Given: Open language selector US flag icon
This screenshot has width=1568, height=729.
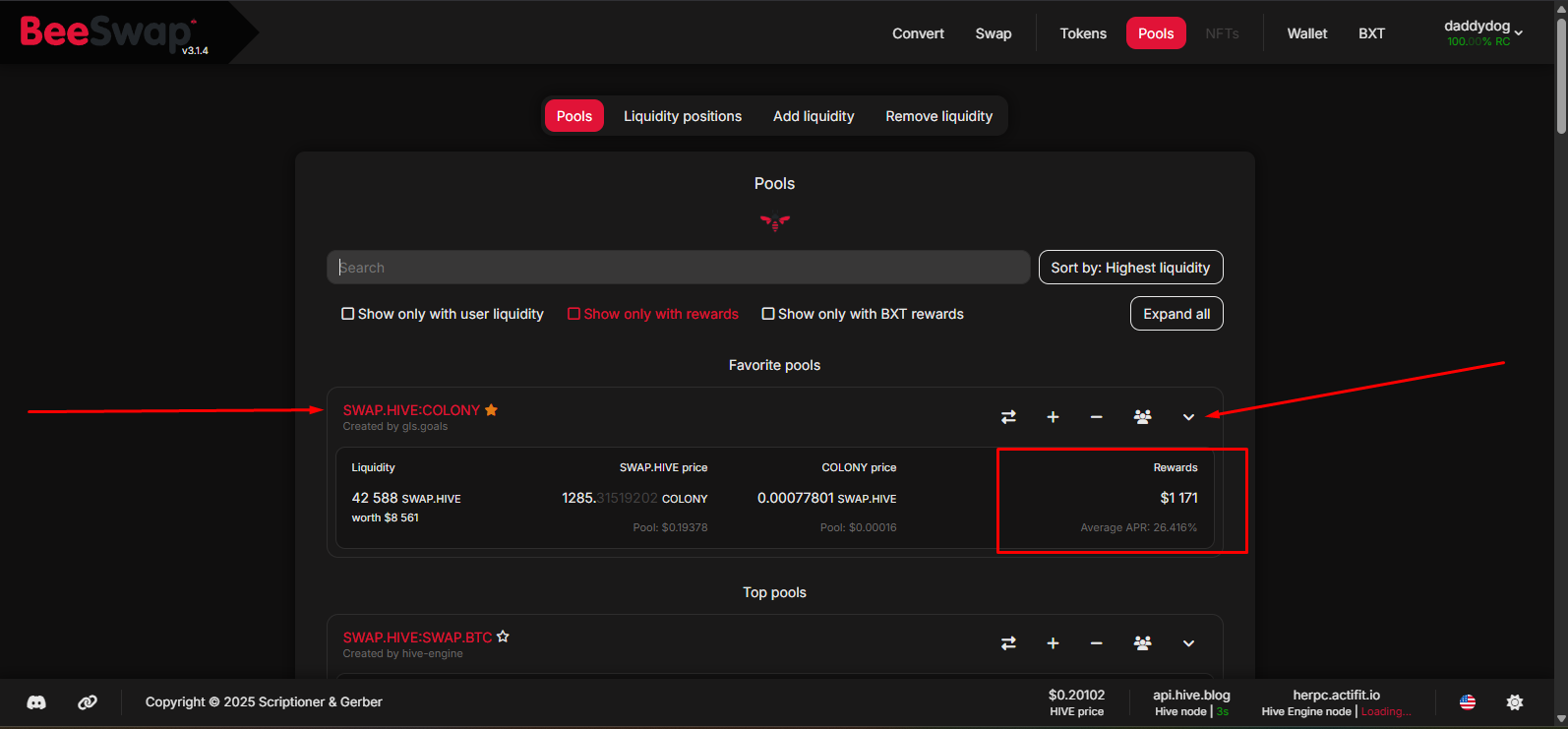Looking at the screenshot, I should pos(1468,702).
